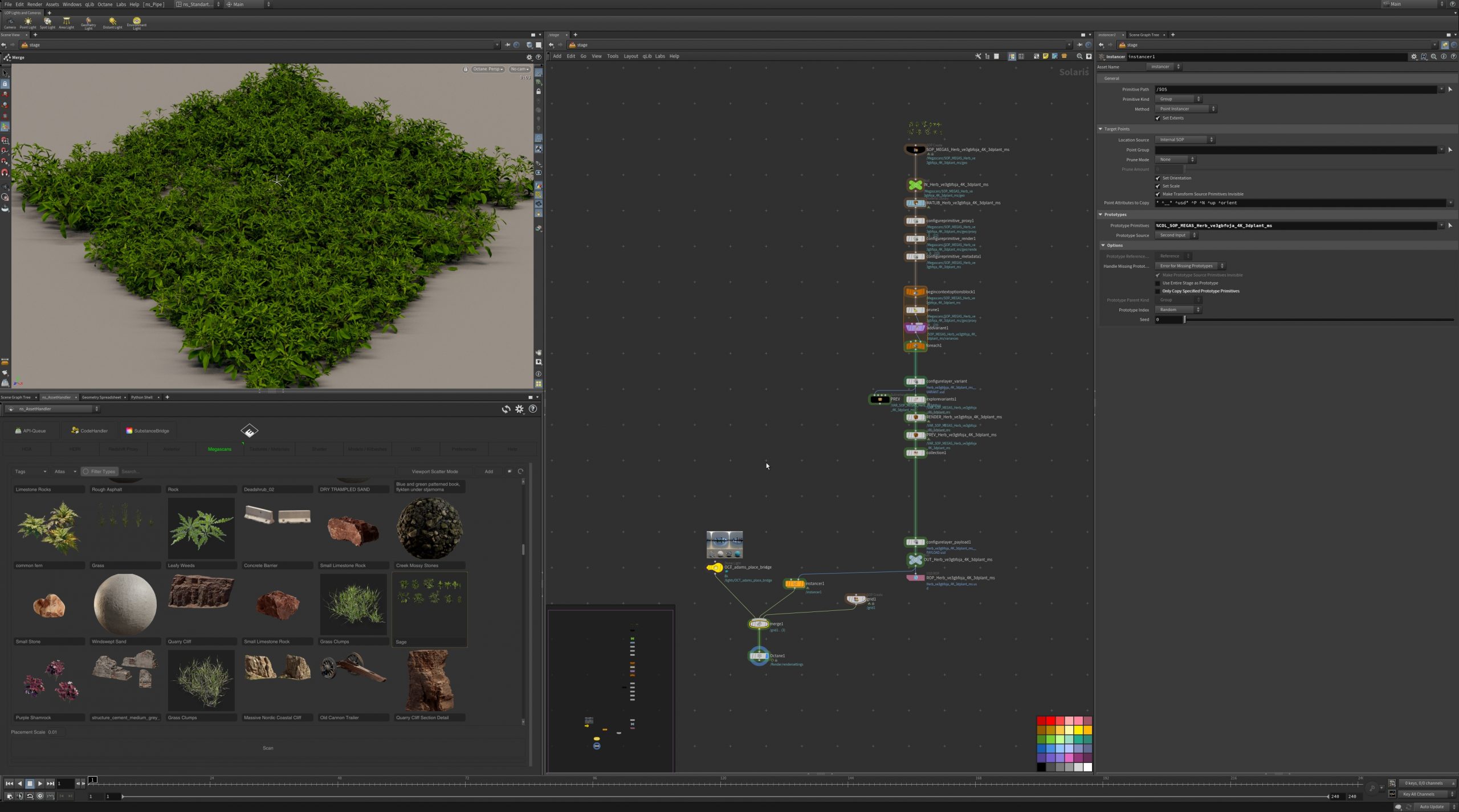
Task: Click the Octane1 render node
Action: coord(759,656)
